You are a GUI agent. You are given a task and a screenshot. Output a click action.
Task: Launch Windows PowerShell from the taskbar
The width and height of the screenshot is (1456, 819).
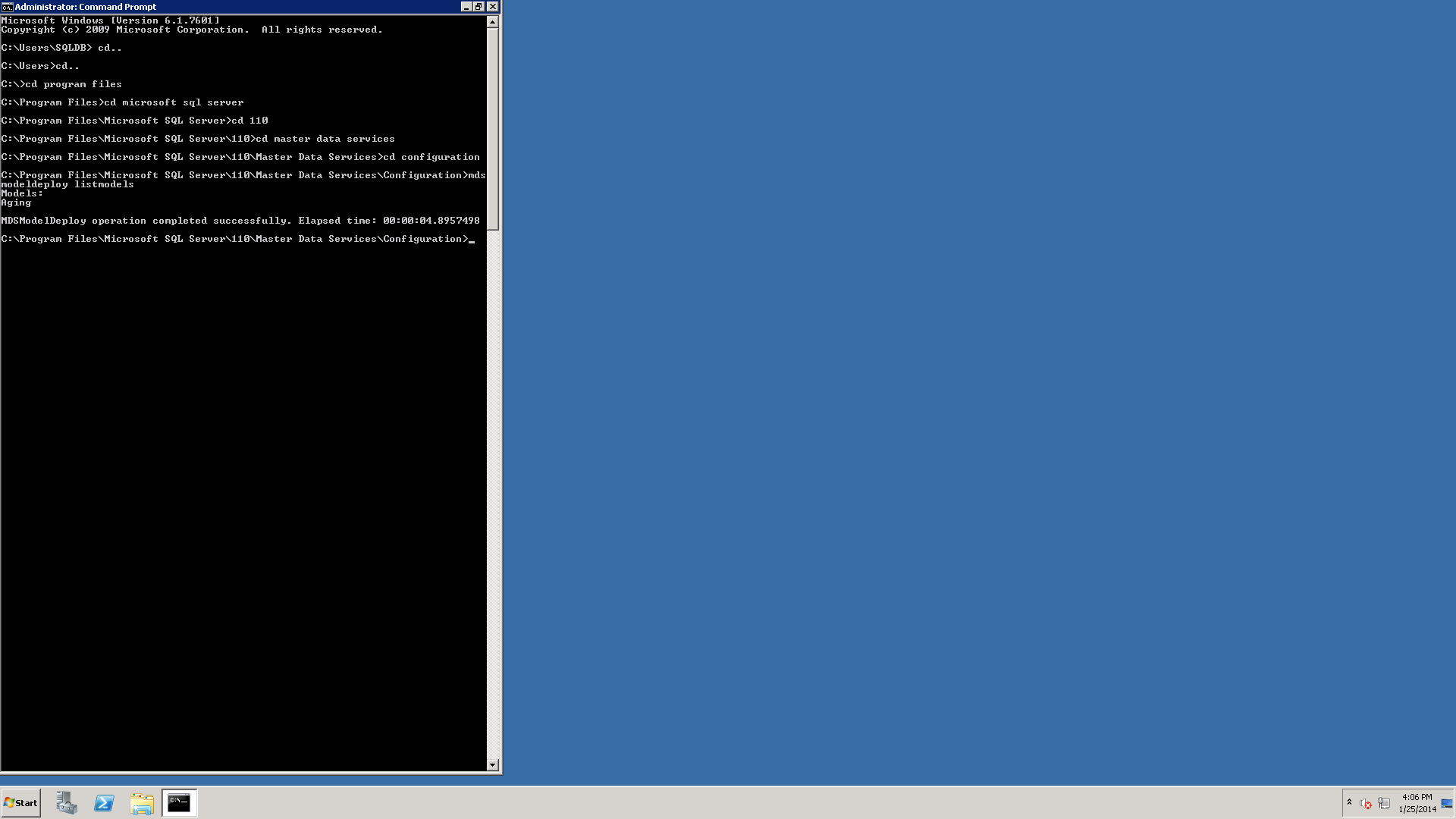[x=104, y=802]
